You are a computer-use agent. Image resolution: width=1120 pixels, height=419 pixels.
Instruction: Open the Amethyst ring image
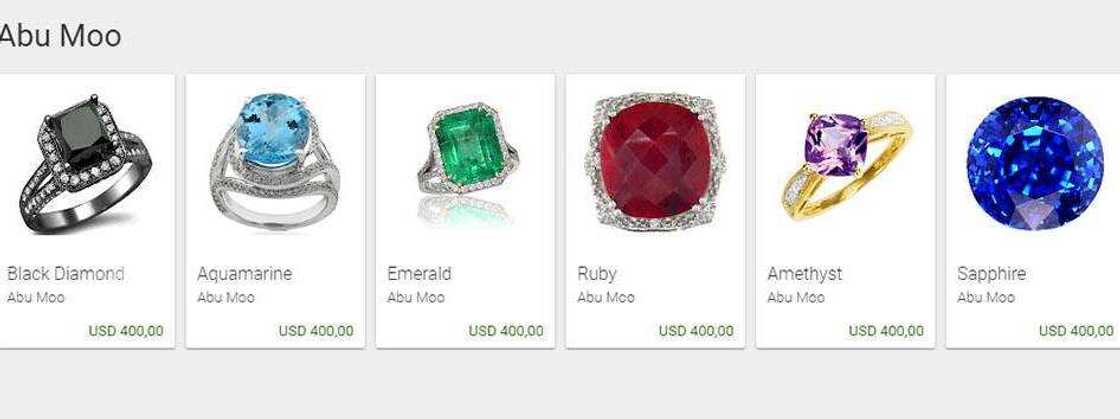pos(846,166)
